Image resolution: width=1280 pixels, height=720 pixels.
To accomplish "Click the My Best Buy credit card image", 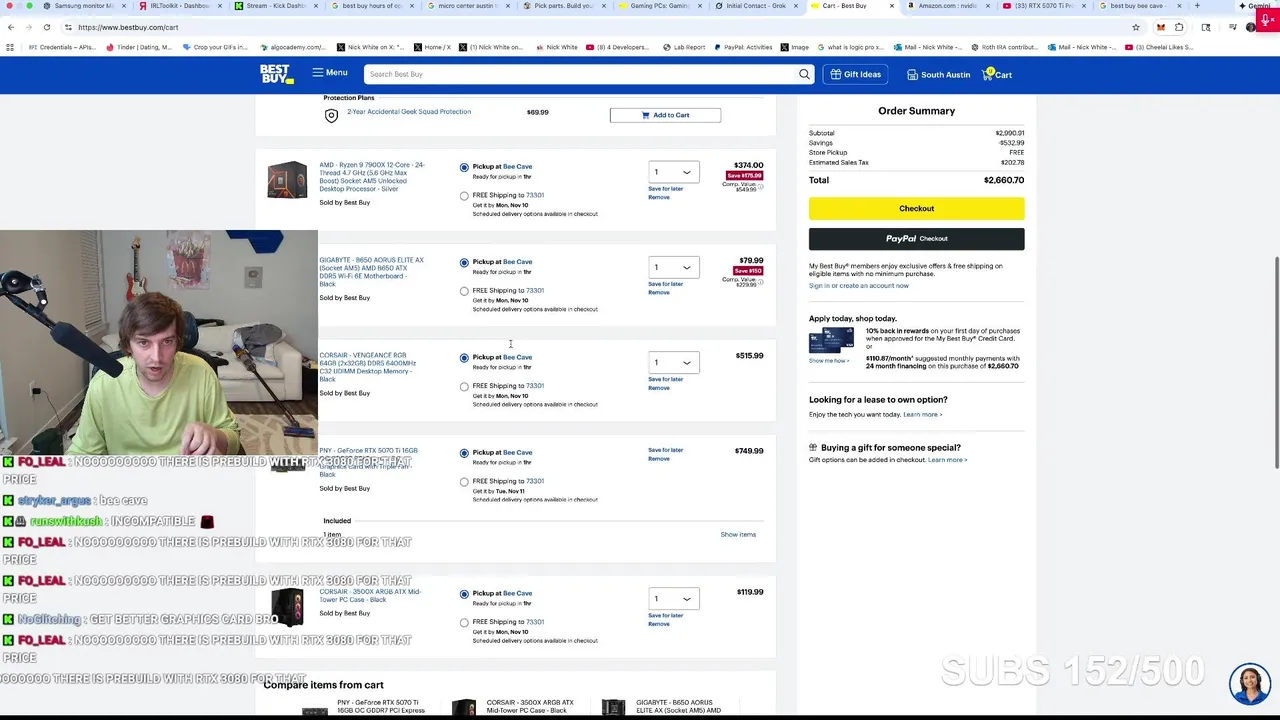I will coord(831,340).
